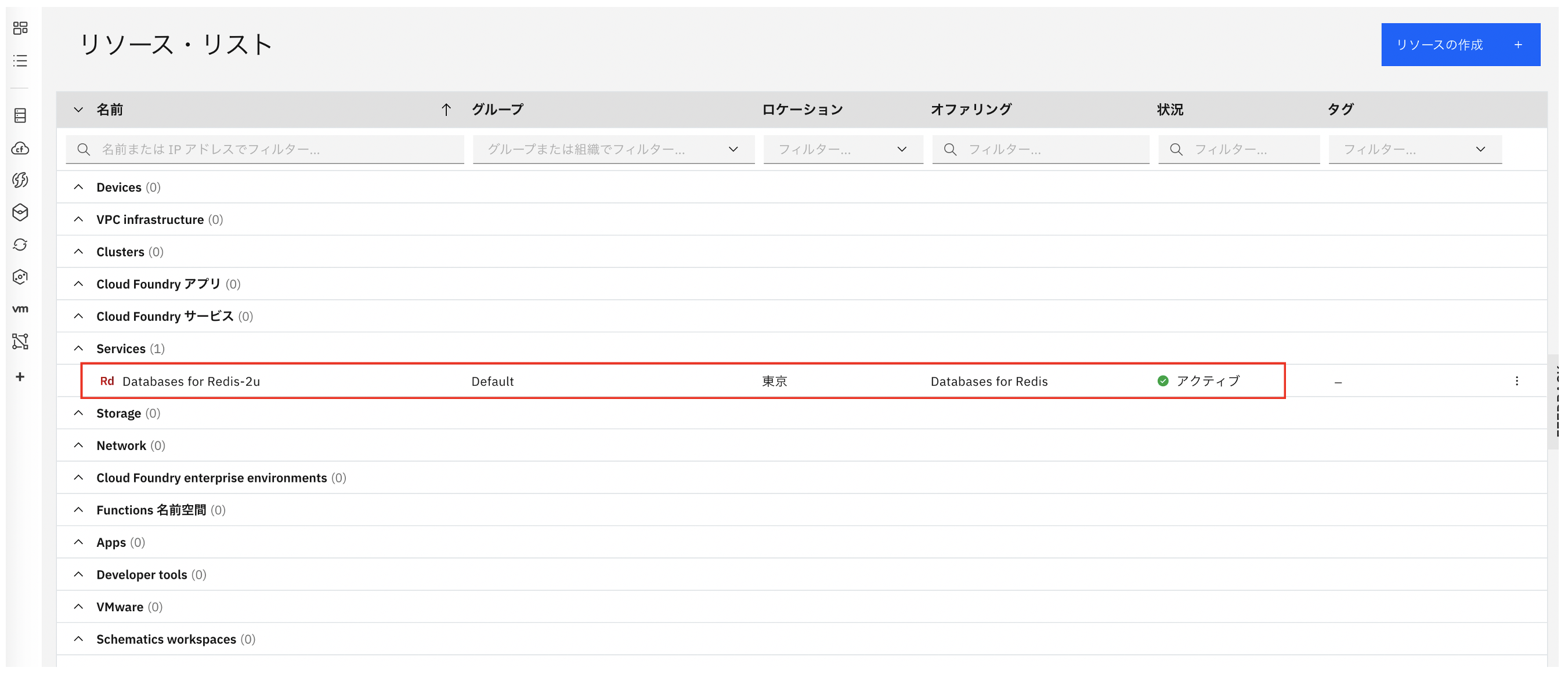This screenshot has width=1568, height=682.
Task: Collapse the Services section
Action: (x=78, y=349)
